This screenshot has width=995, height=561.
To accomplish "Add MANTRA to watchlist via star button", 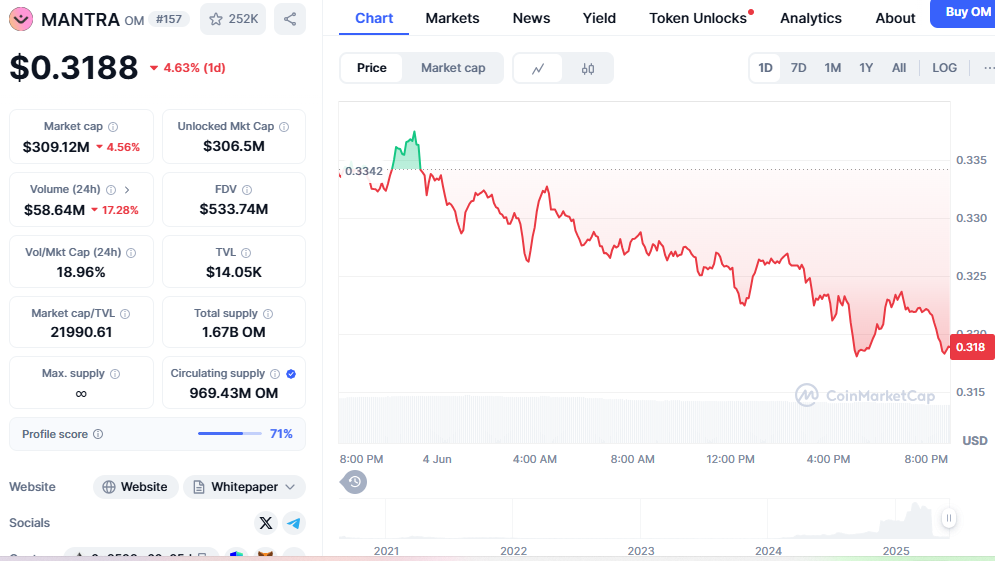I will click(233, 19).
